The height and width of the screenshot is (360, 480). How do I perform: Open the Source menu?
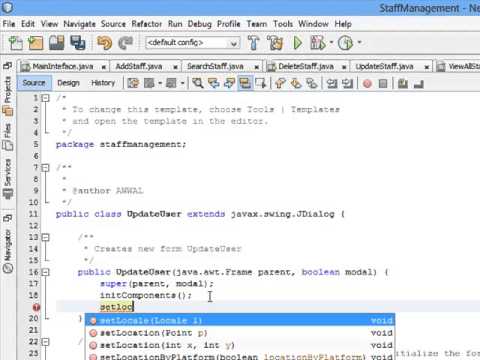(x=113, y=24)
